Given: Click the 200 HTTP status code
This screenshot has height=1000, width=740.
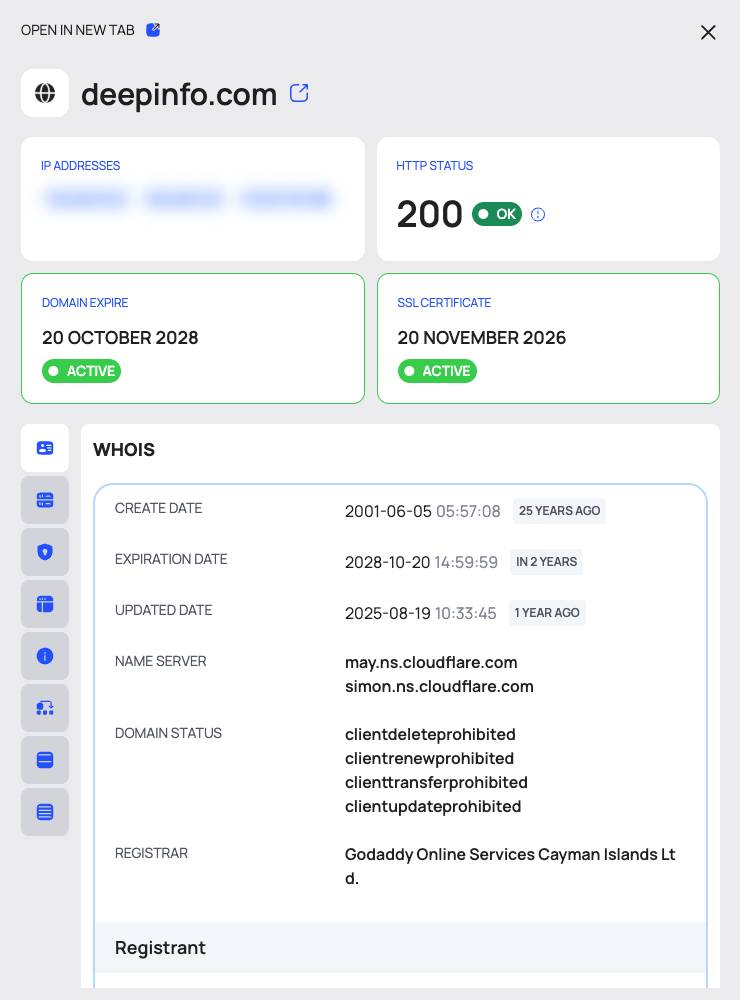Looking at the screenshot, I should coord(429,214).
